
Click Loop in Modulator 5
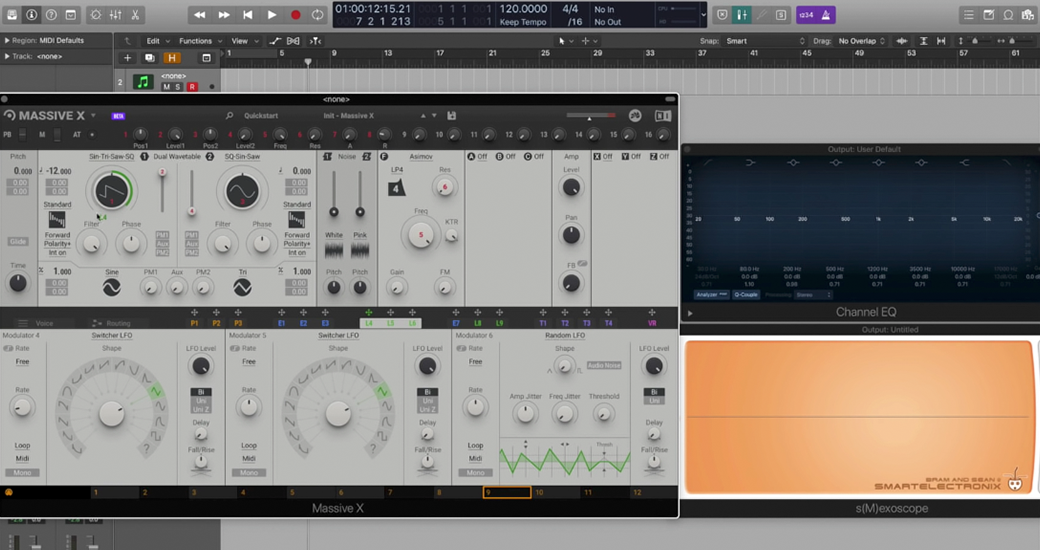[249, 445]
